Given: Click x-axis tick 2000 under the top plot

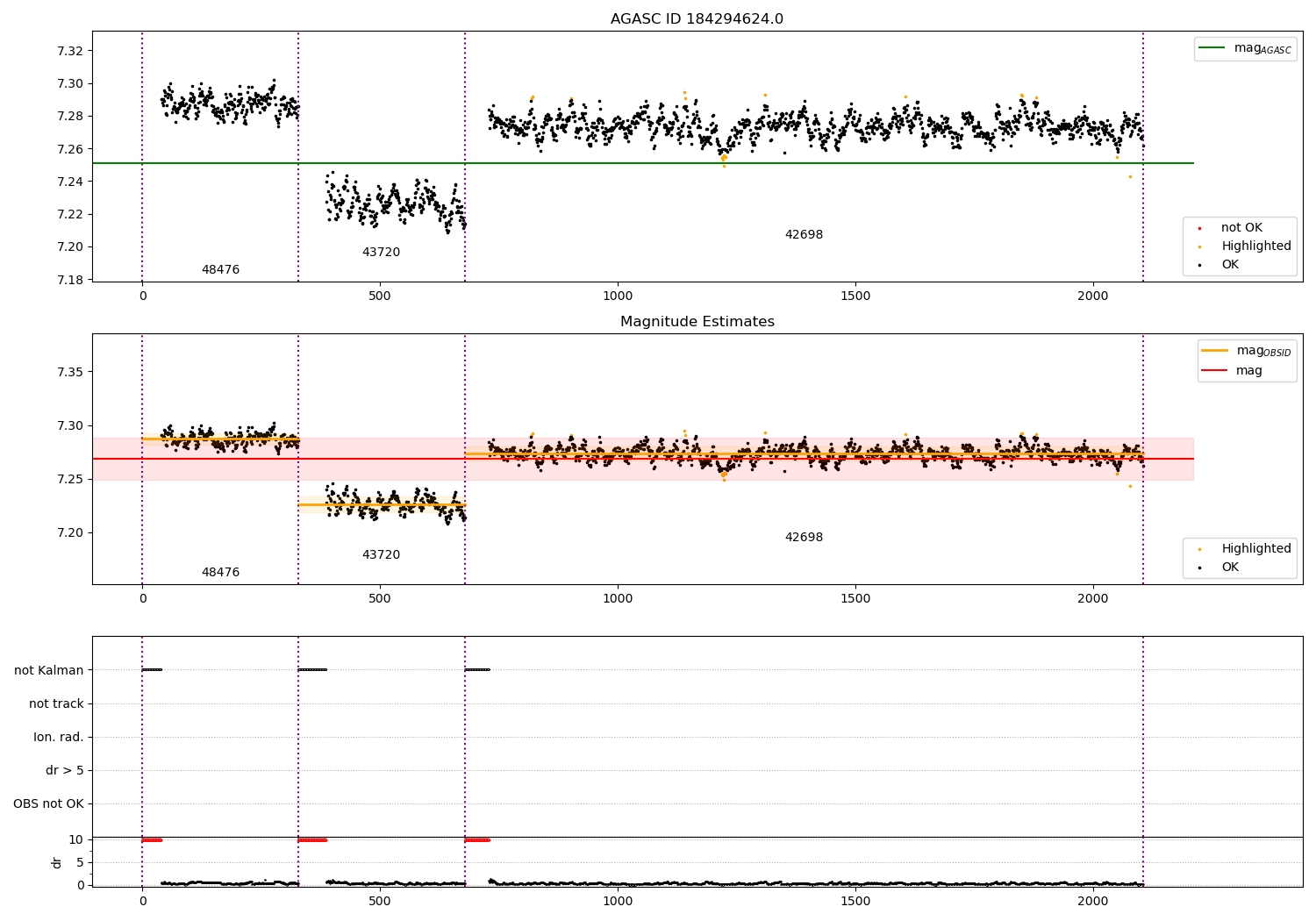Looking at the screenshot, I should pyautogui.click(x=1093, y=296).
